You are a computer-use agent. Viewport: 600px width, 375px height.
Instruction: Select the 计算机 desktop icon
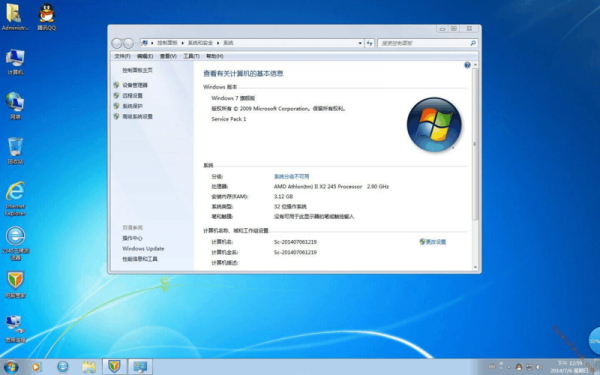pos(15,62)
